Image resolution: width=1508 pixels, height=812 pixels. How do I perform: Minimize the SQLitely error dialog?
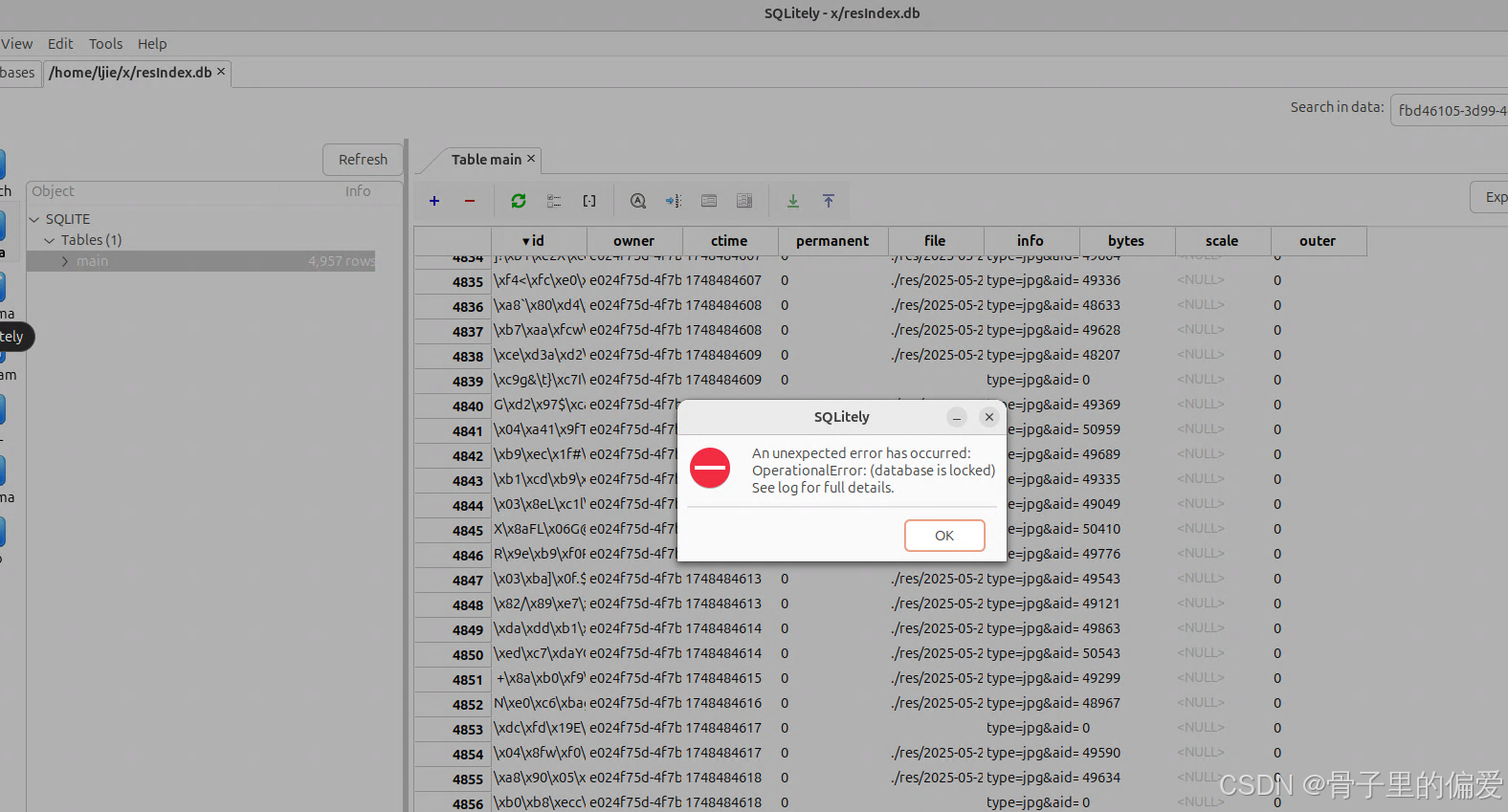(957, 417)
